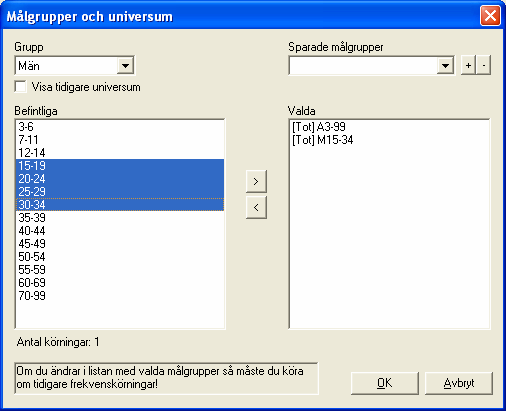Expand the Sparade målgrupper dropdown

445,65
